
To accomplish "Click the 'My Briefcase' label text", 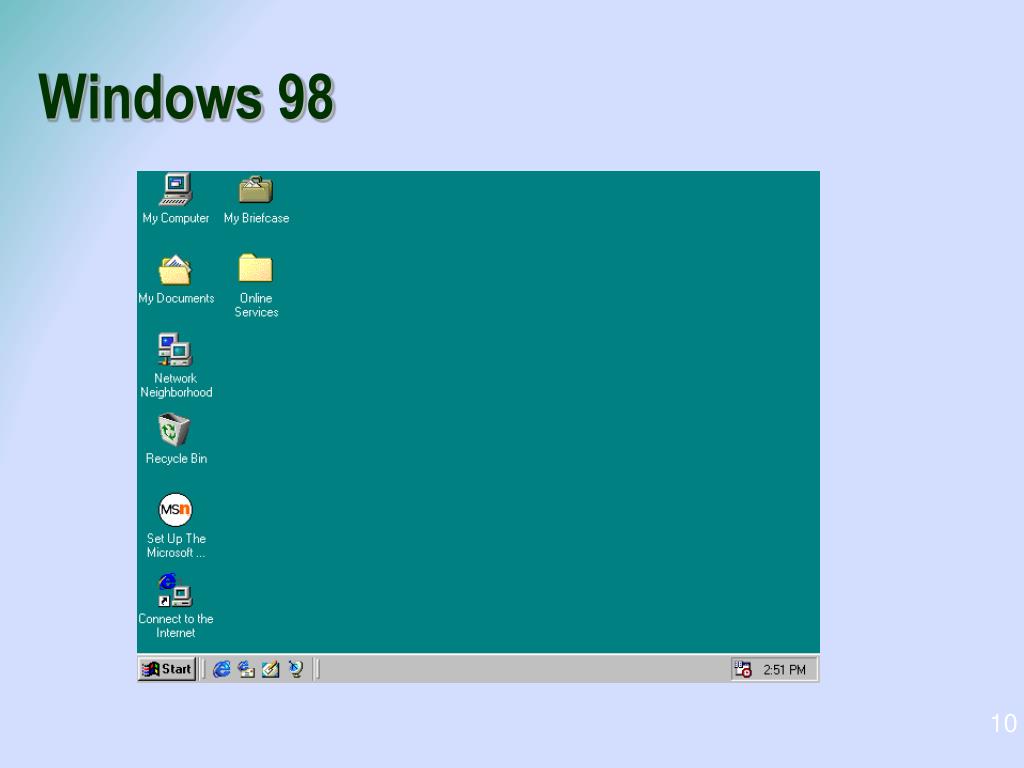I will [x=256, y=218].
